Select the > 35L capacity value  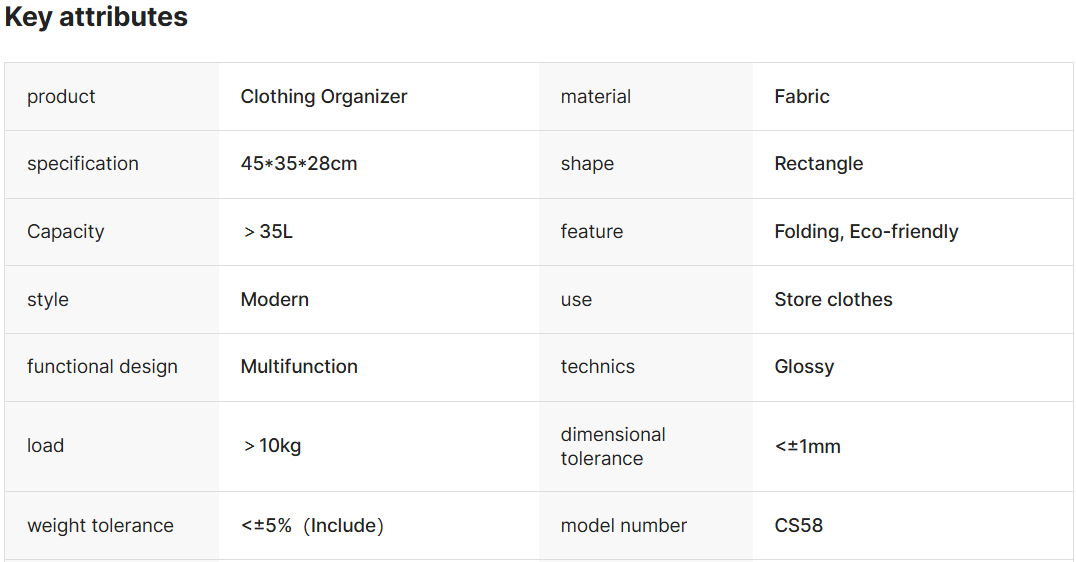click(268, 232)
